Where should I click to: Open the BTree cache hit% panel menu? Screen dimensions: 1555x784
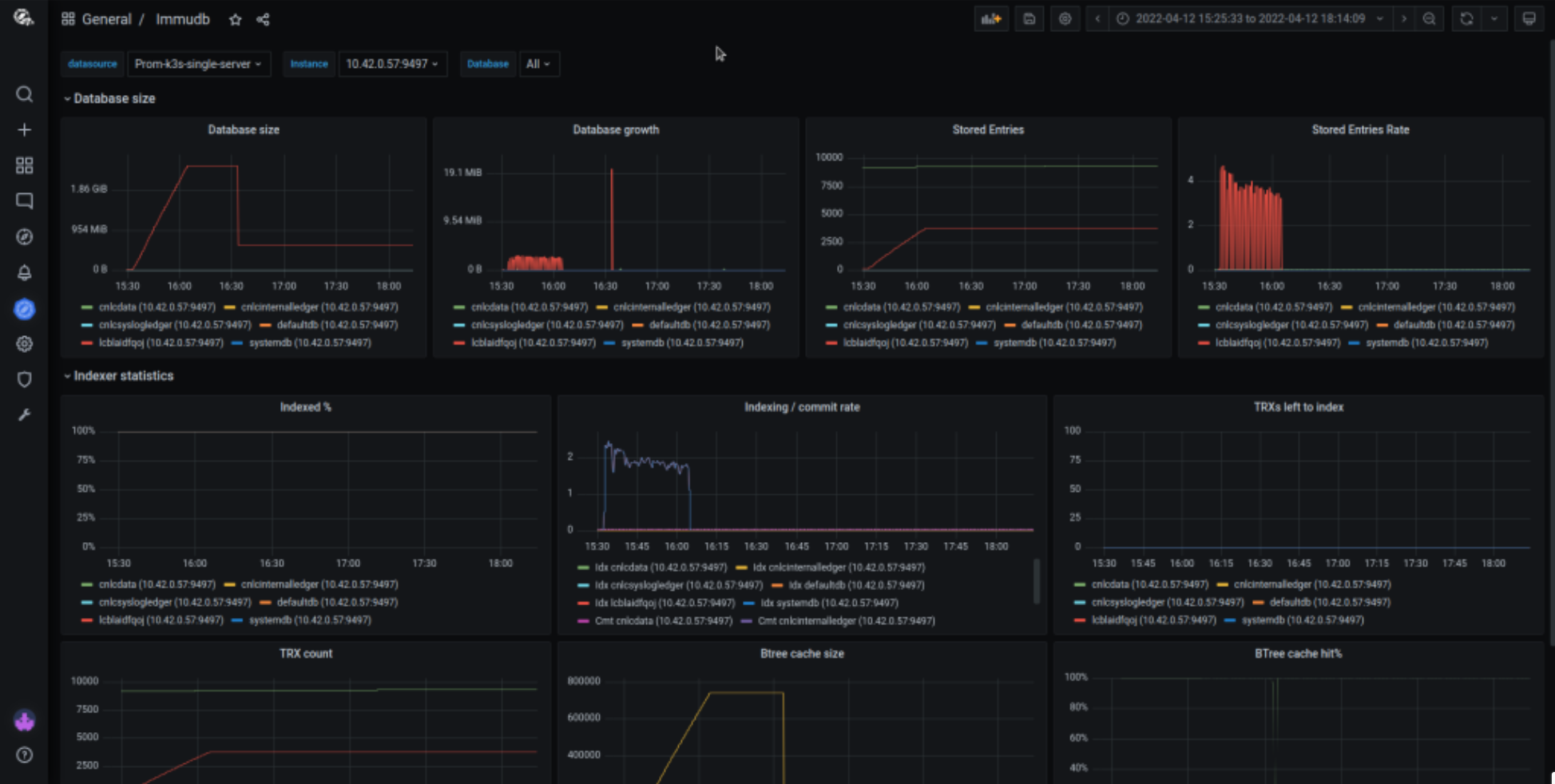pos(1298,653)
